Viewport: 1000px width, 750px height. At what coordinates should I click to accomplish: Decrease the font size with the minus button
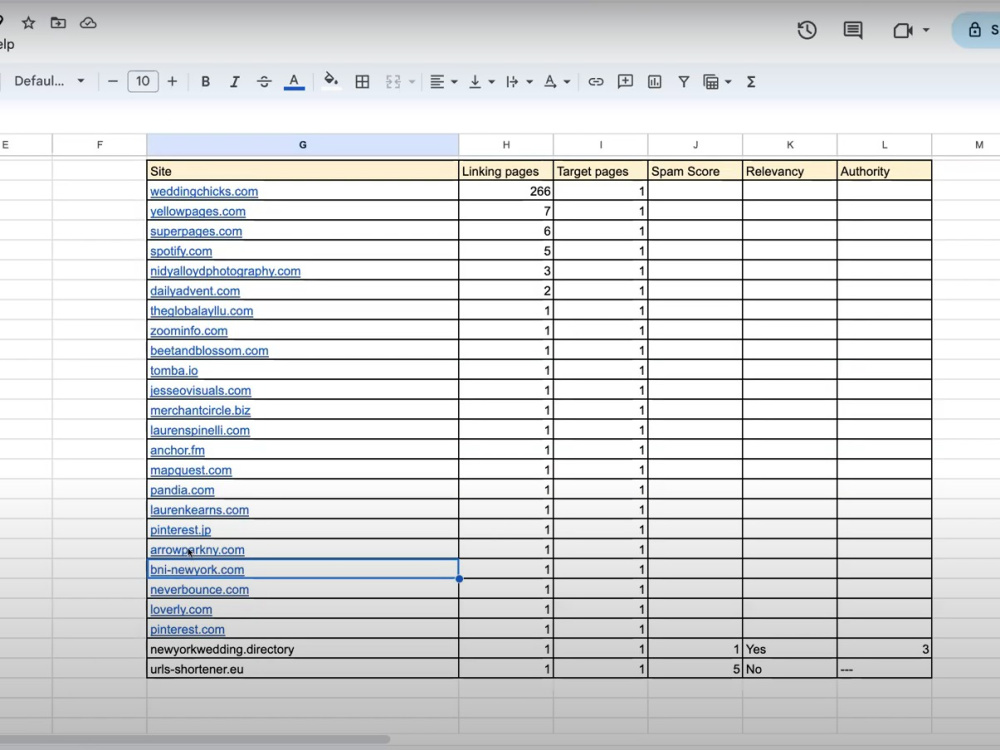113,81
